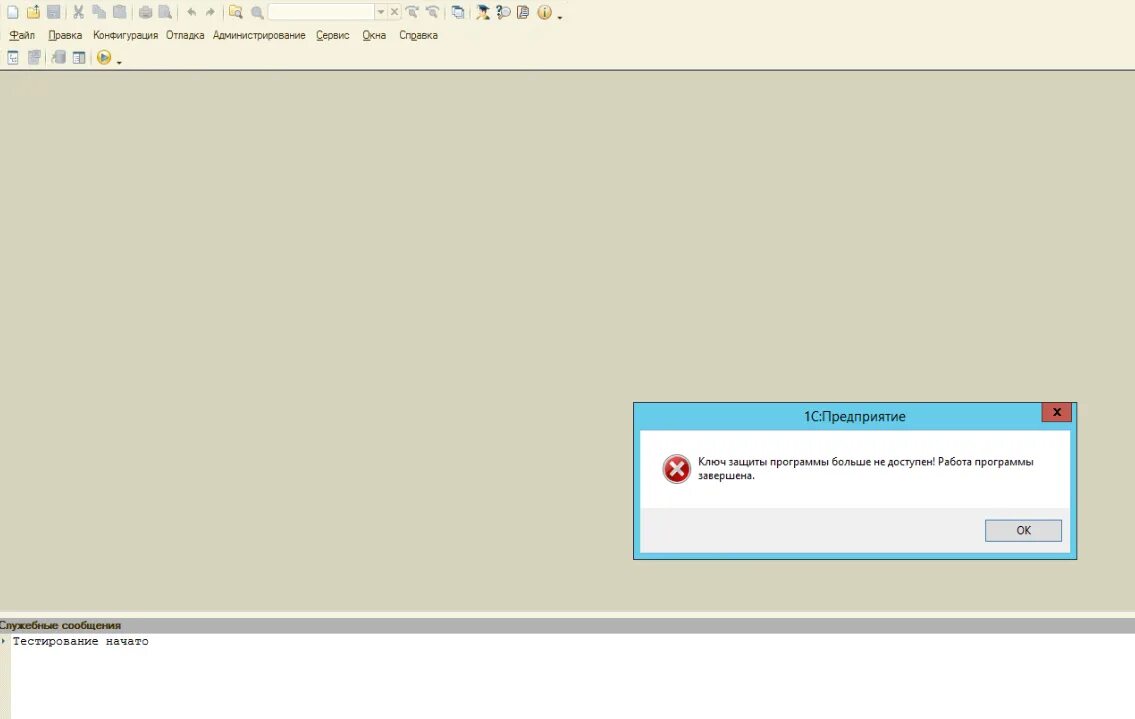Click the table layout icon in second toolbar
This screenshot has height=719, width=1135.
click(x=79, y=57)
